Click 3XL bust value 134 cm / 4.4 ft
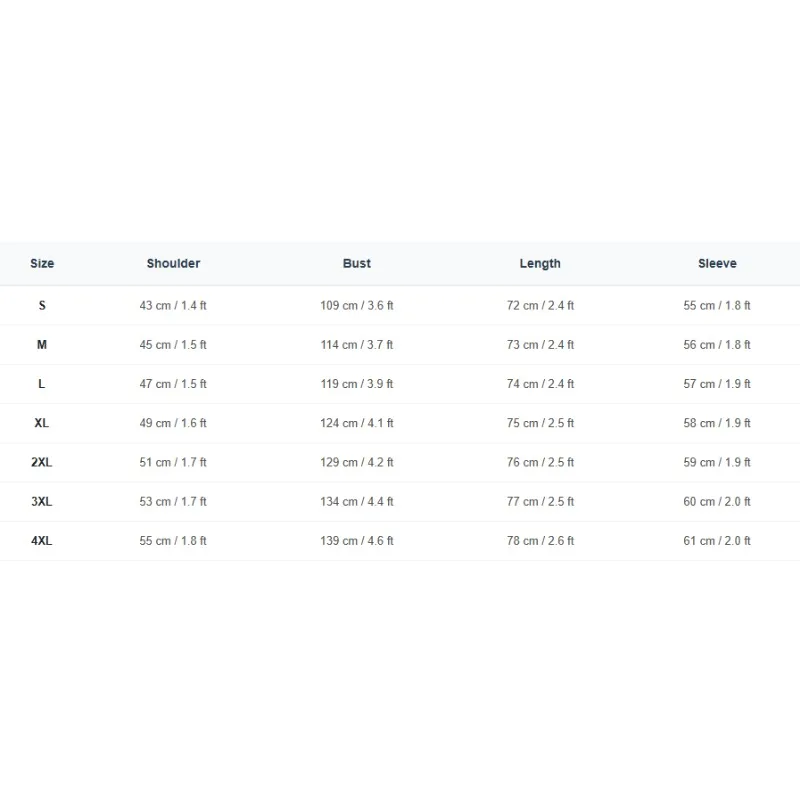 [x=357, y=502]
